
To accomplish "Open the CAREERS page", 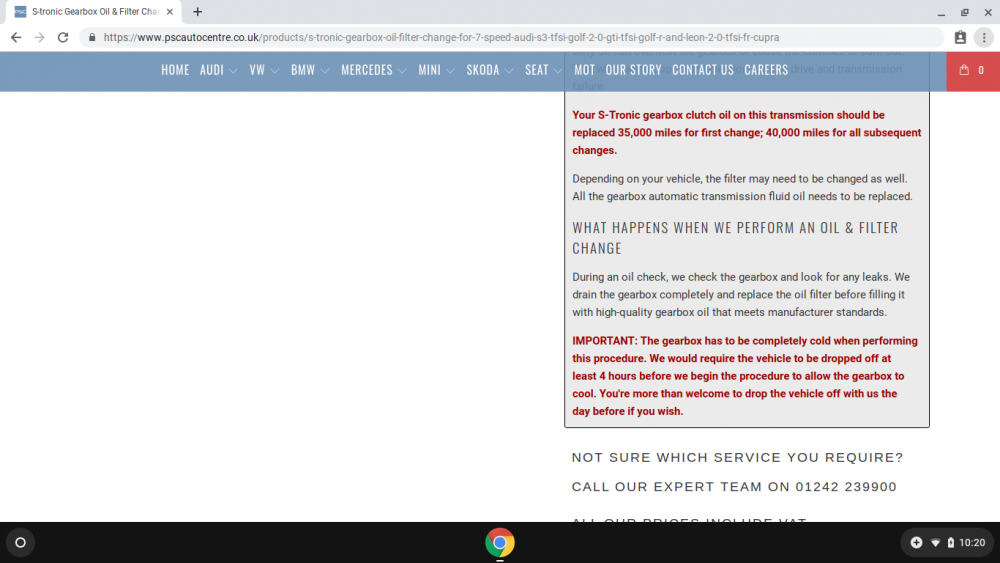I will click(x=766, y=69).
